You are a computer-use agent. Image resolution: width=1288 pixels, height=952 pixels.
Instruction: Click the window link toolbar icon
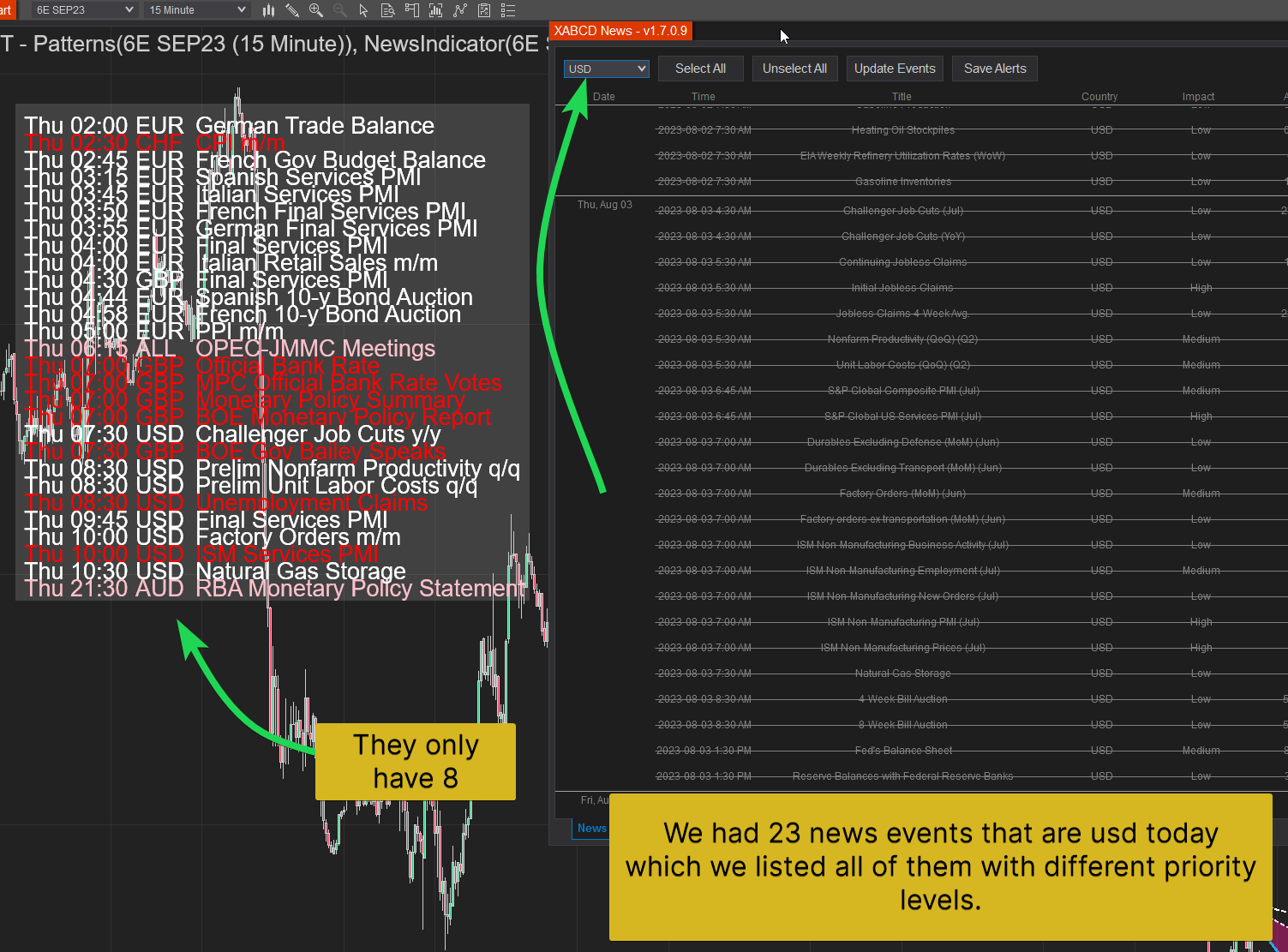[x=411, y=10]
